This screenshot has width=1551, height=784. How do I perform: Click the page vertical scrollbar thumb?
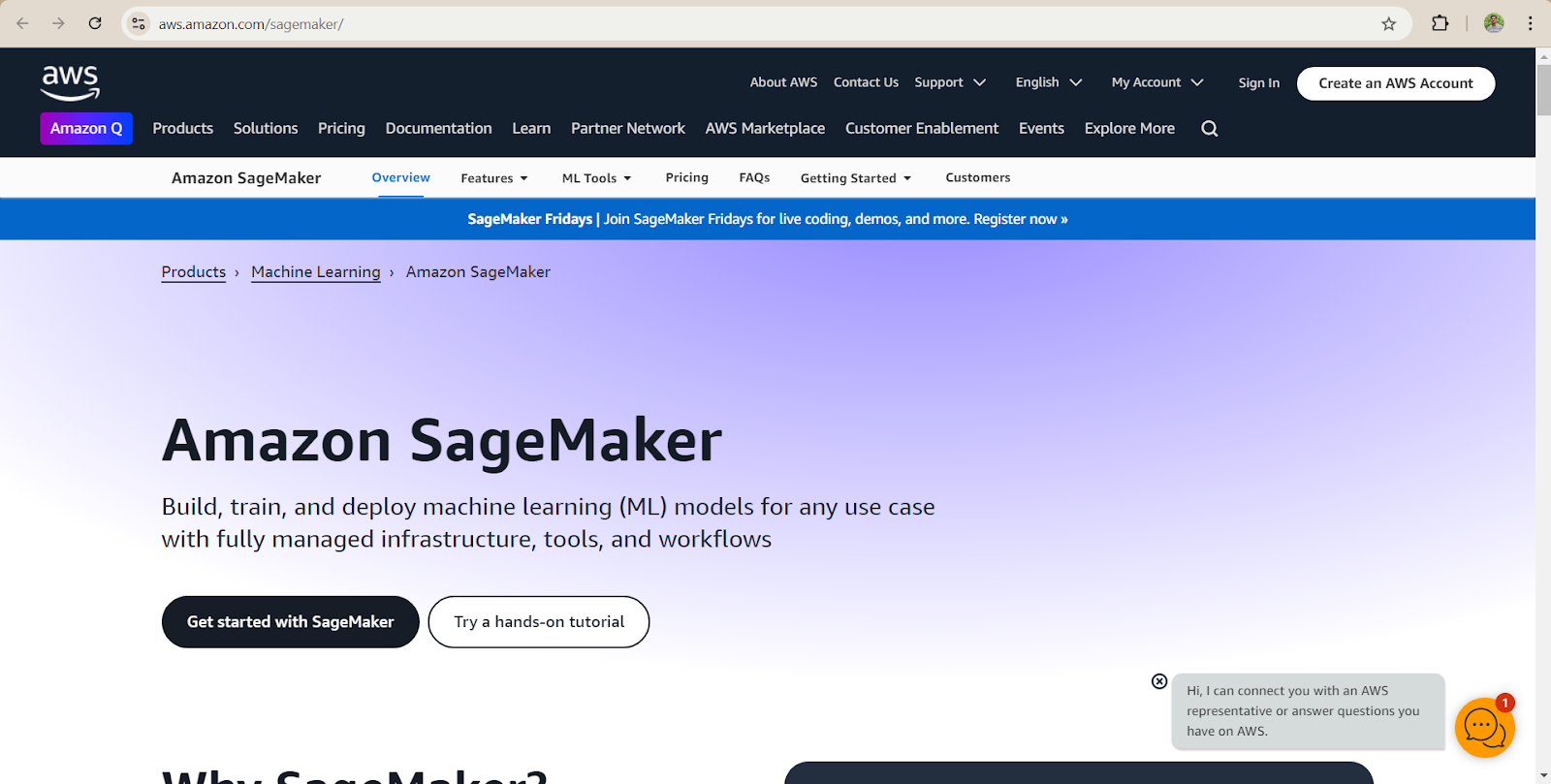coord(1543,89)
